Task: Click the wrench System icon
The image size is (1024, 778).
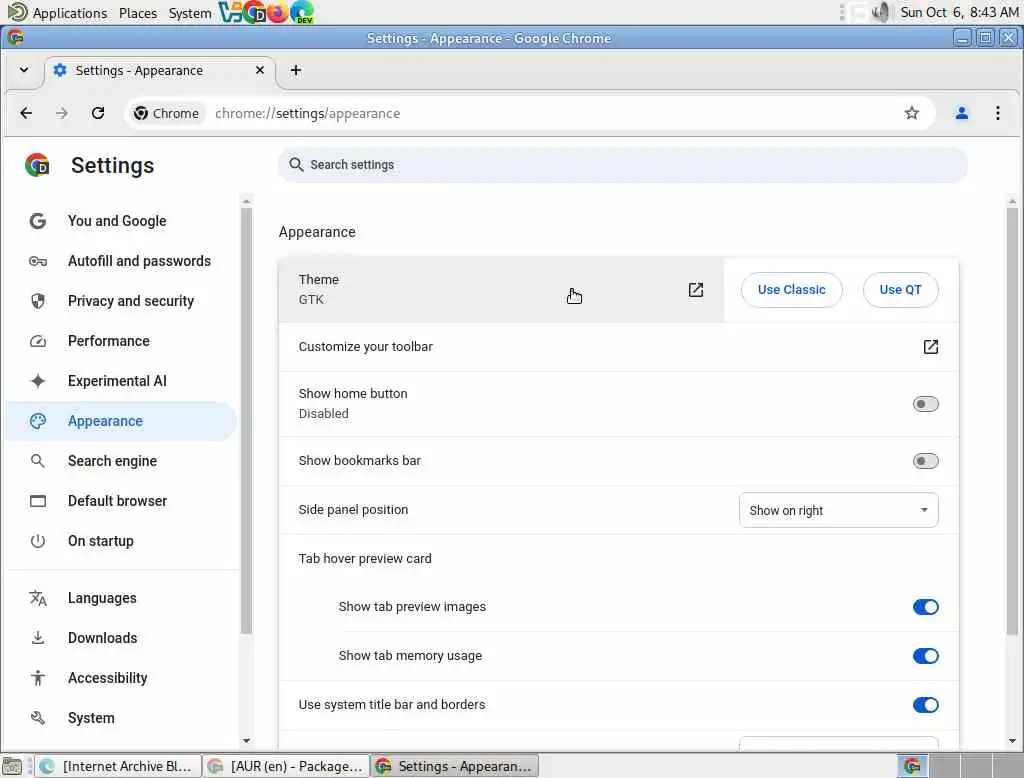Action: coord(38,718)
